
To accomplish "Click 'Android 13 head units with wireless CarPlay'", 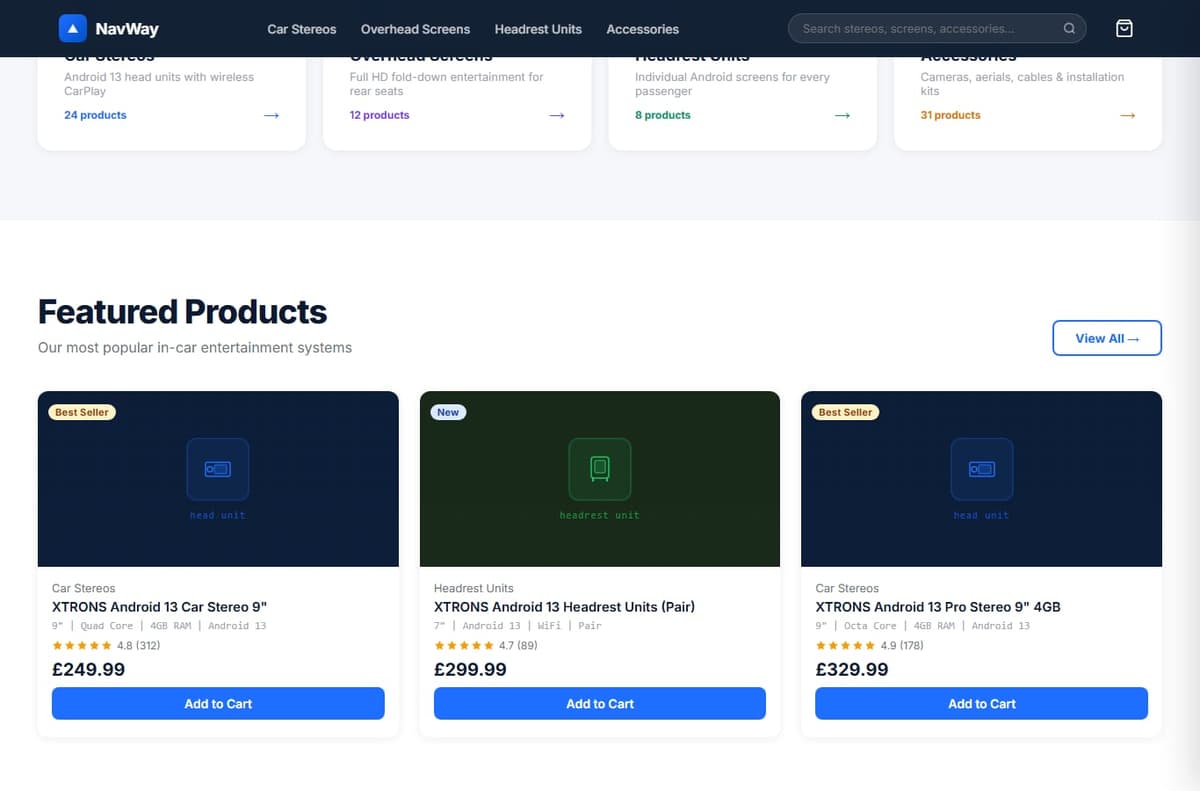I will pos(159,84).
